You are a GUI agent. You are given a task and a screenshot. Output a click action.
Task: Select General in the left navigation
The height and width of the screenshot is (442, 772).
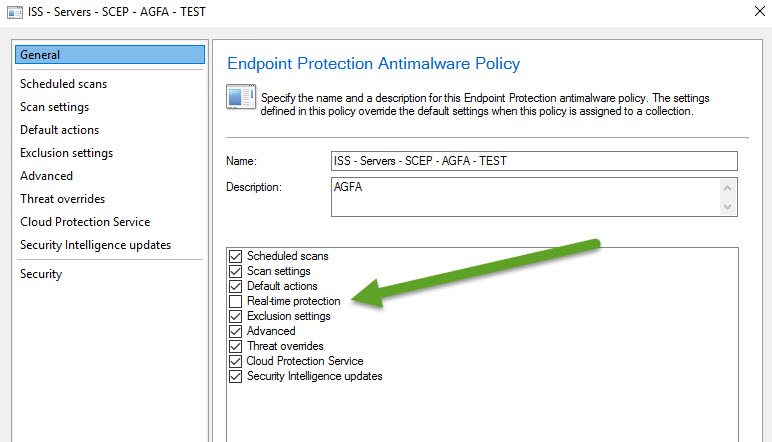110,55
